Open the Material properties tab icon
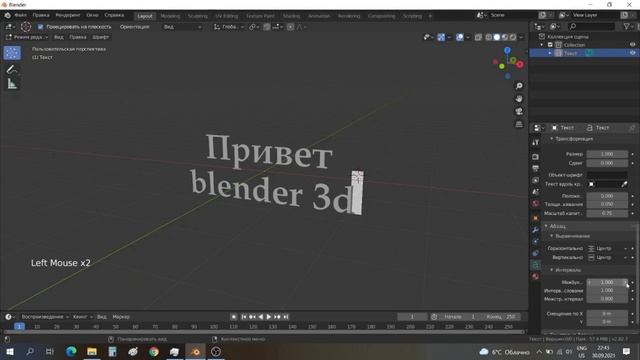 [x=536, y=276]
